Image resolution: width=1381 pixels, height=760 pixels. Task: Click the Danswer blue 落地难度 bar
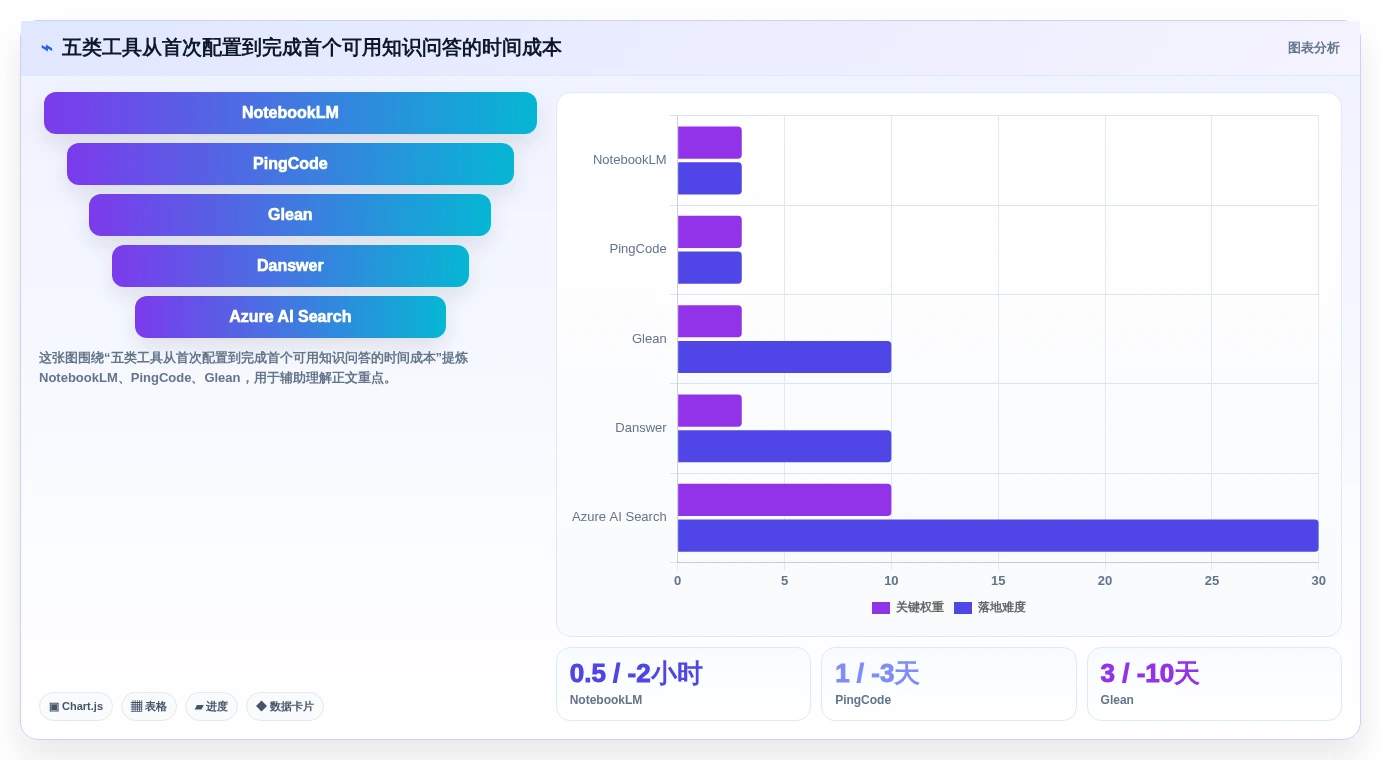click(784, 446)
